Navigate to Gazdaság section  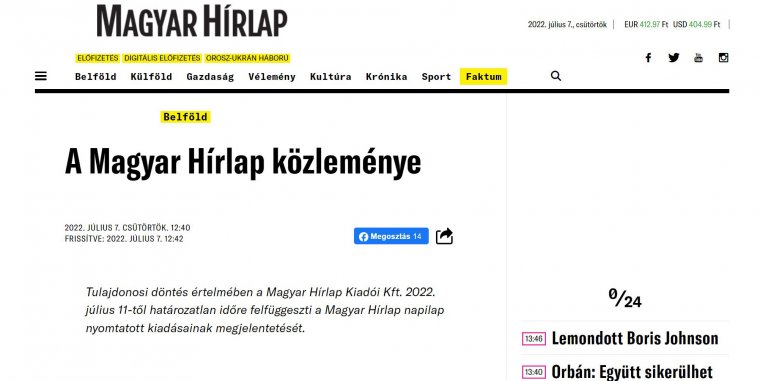point(210,77)
